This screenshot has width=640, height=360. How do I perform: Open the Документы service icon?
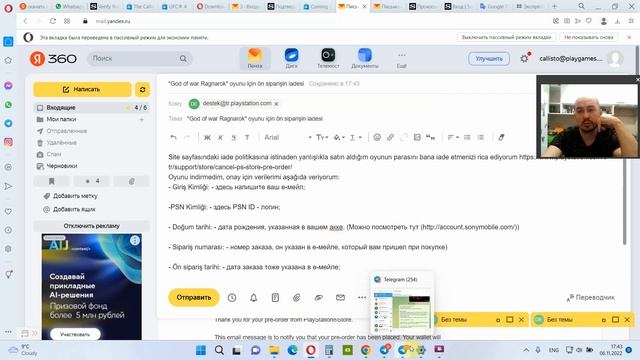point(365,58)
